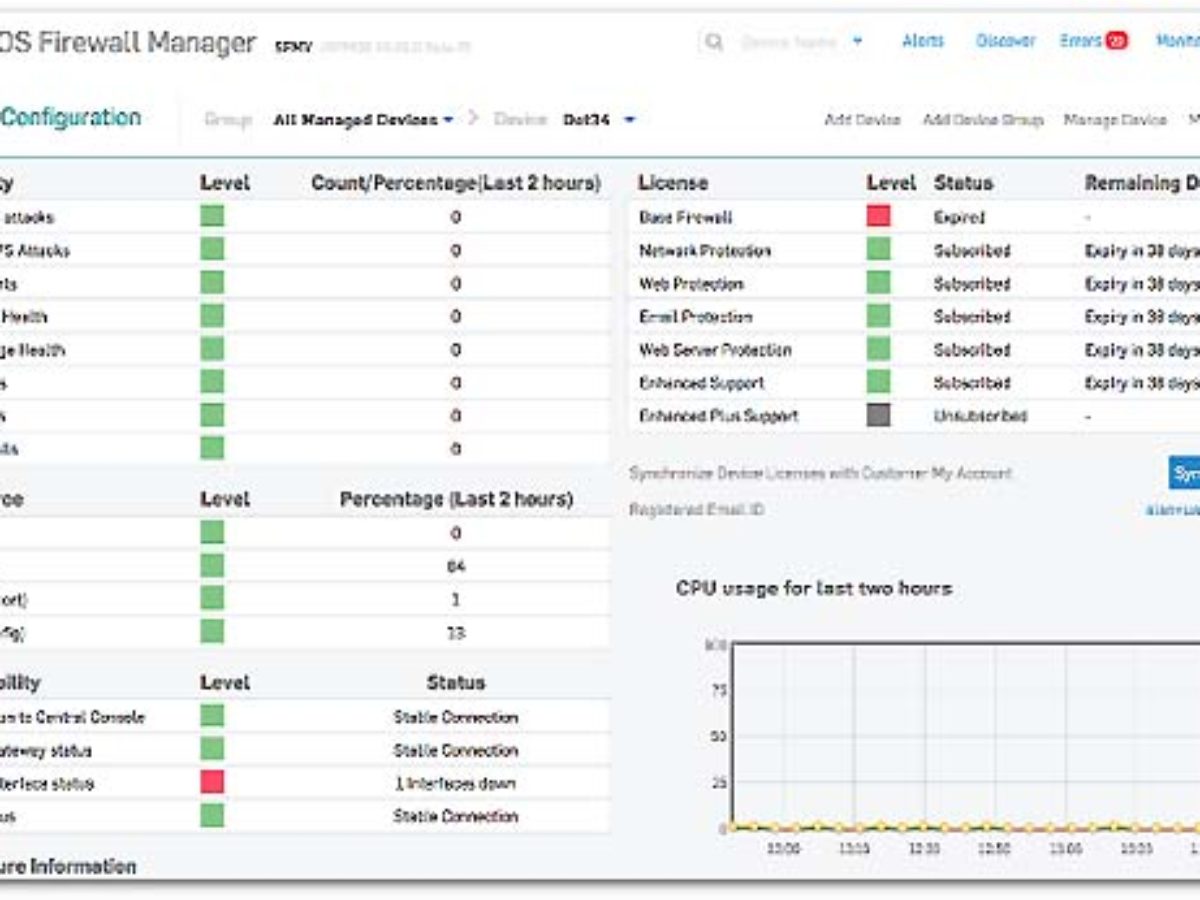Click the red Errors count badge
This screenshot has width=1200, height=900.
1117,41
